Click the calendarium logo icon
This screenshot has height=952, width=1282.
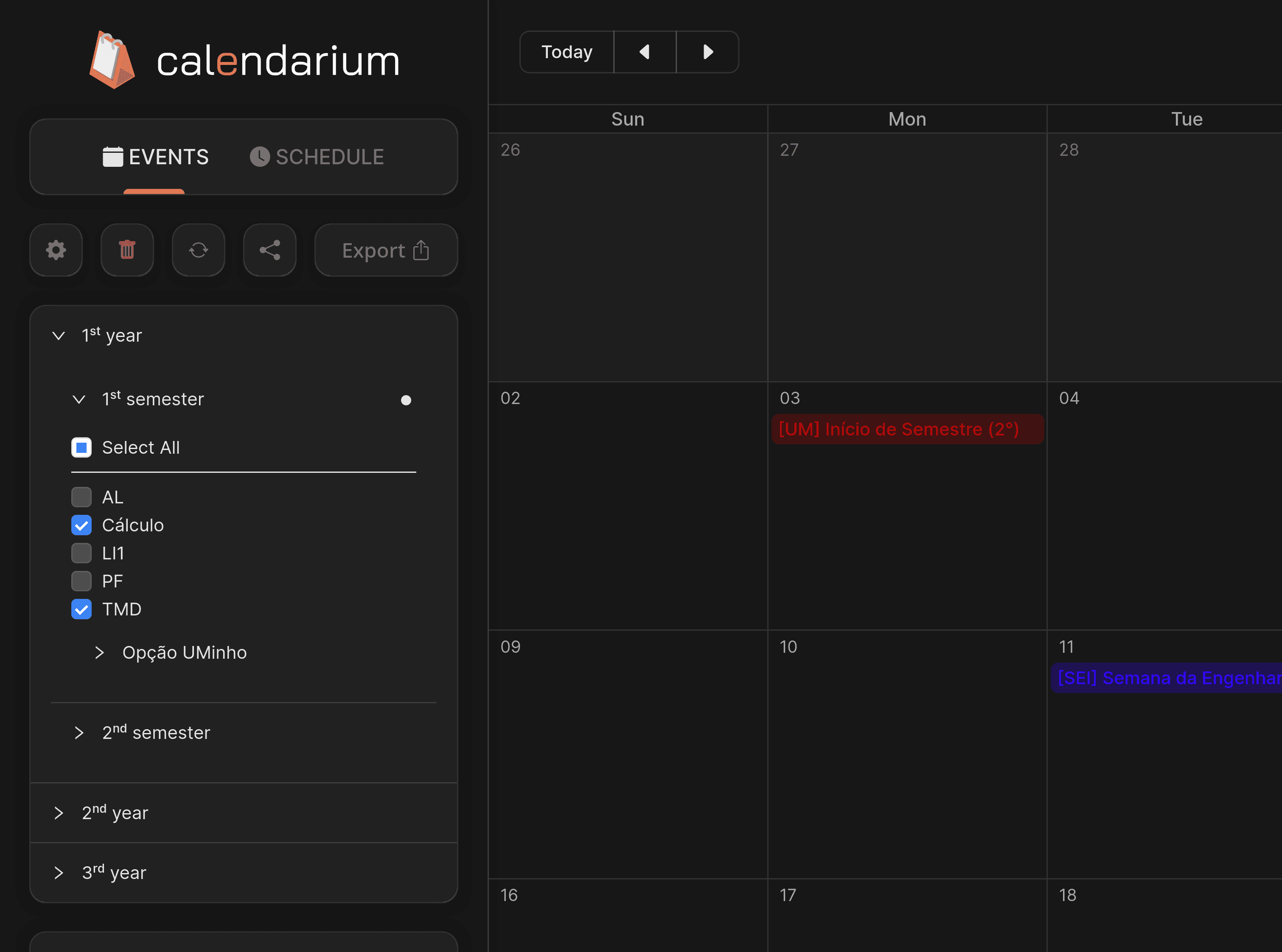pyautogui.click(x=112, y=60)
